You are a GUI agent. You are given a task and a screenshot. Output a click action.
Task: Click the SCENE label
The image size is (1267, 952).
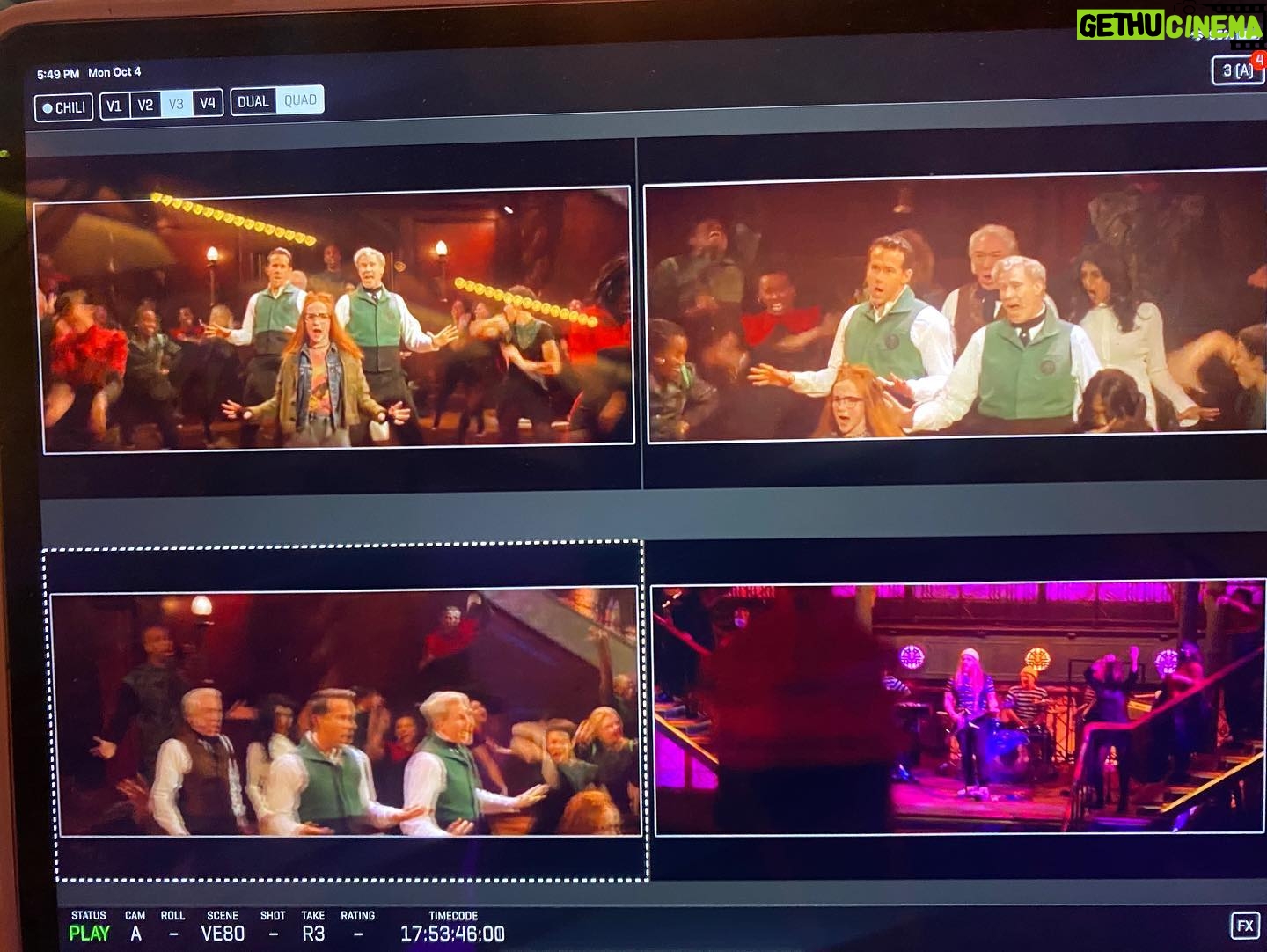coord(223,916)
